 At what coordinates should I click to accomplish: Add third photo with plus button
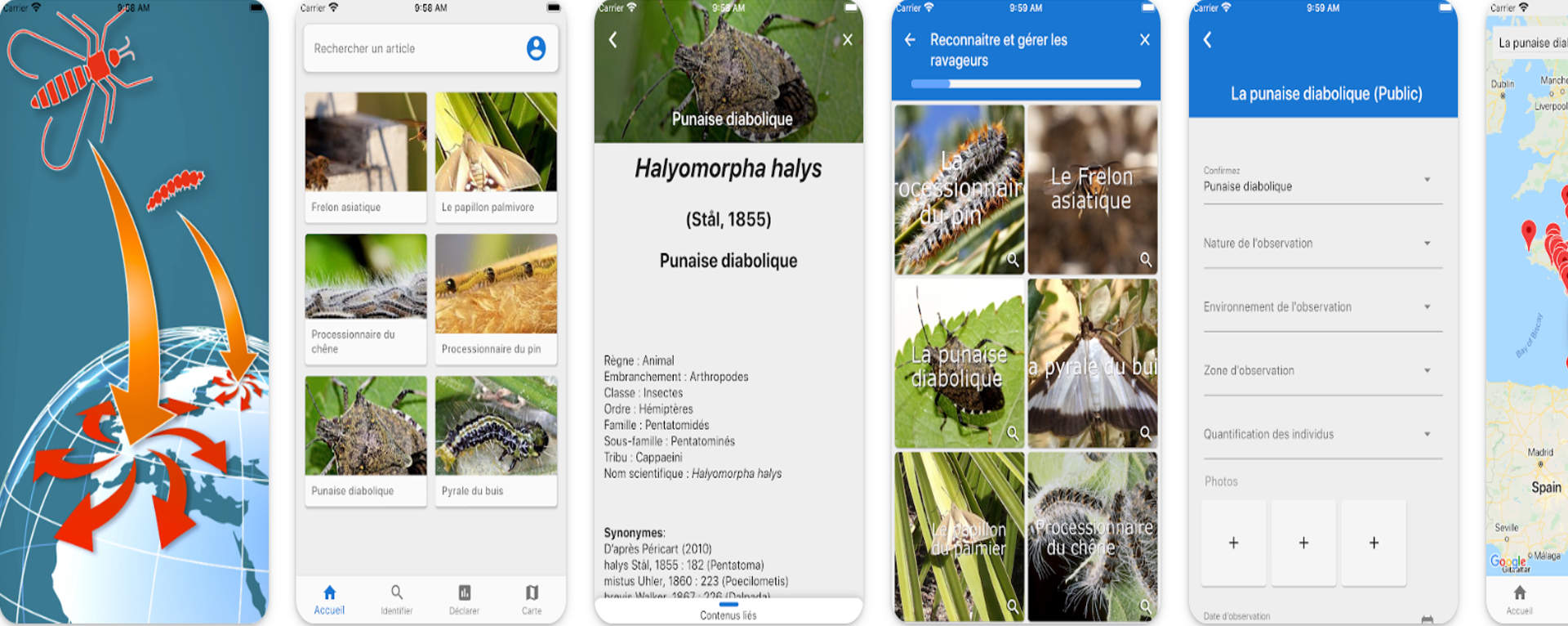1374,543
